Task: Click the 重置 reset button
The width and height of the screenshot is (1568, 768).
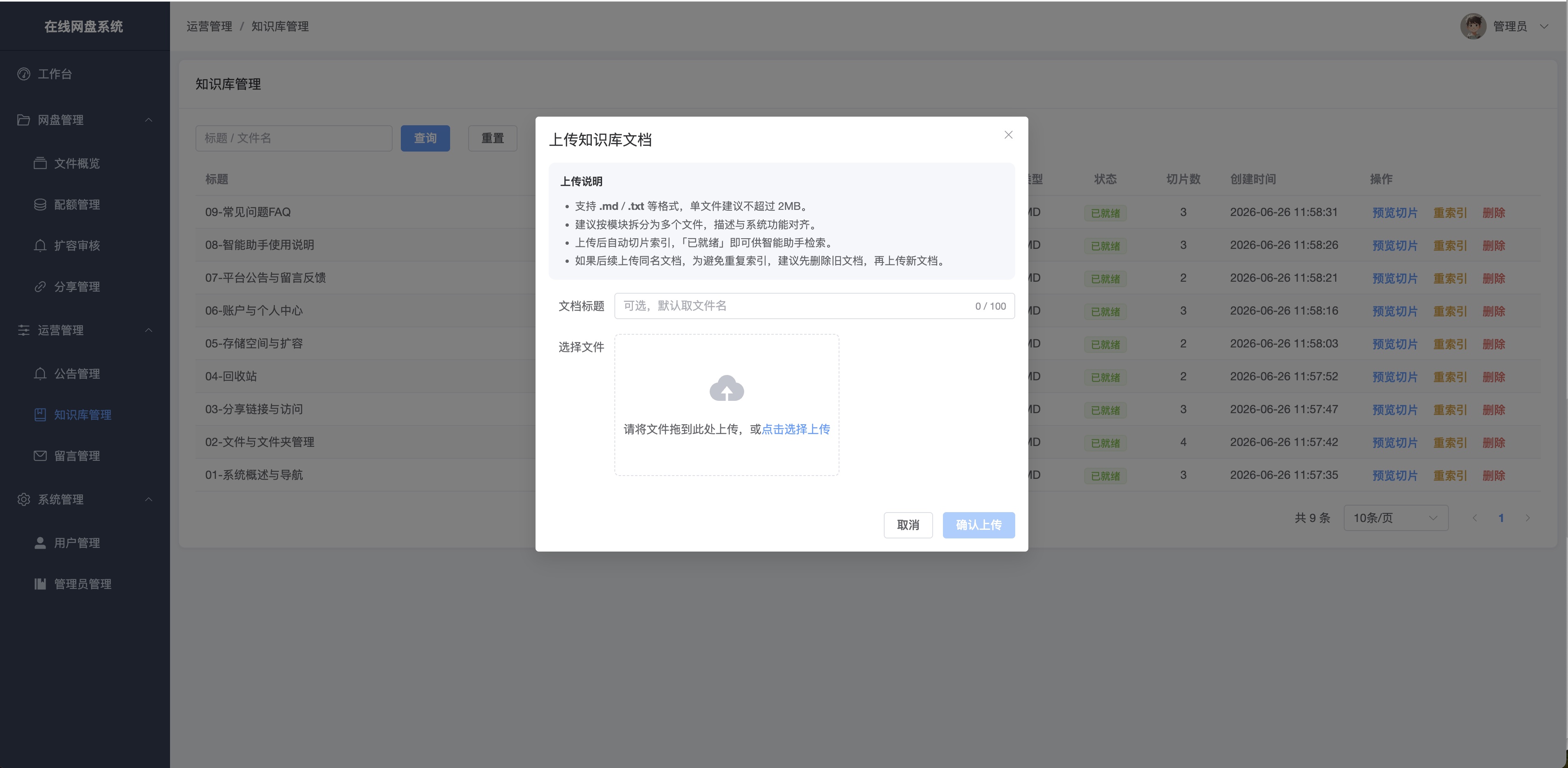Action: tap(492, 138)
